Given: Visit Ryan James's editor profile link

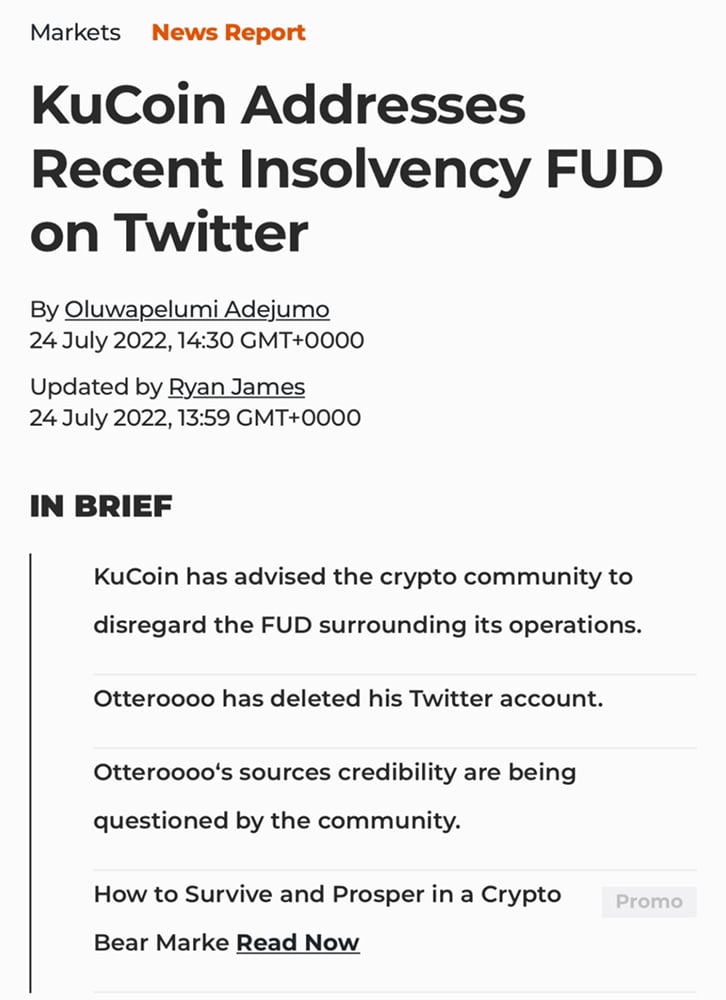Looking at the screenshot, I should 236,387.
